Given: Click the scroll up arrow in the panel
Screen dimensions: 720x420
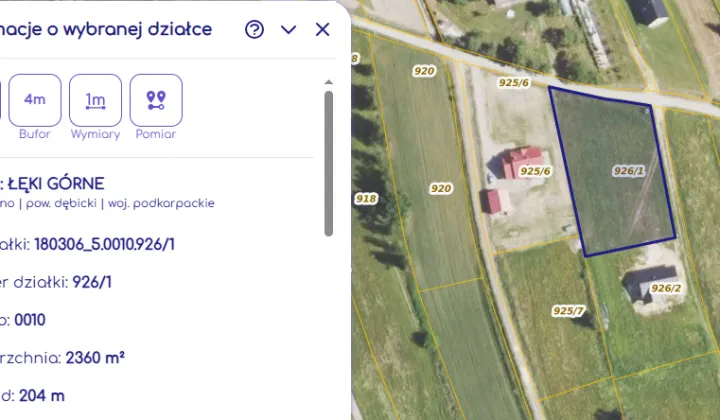Looking at the screenshot, I should pyautogui.click(x=328, y=82).
